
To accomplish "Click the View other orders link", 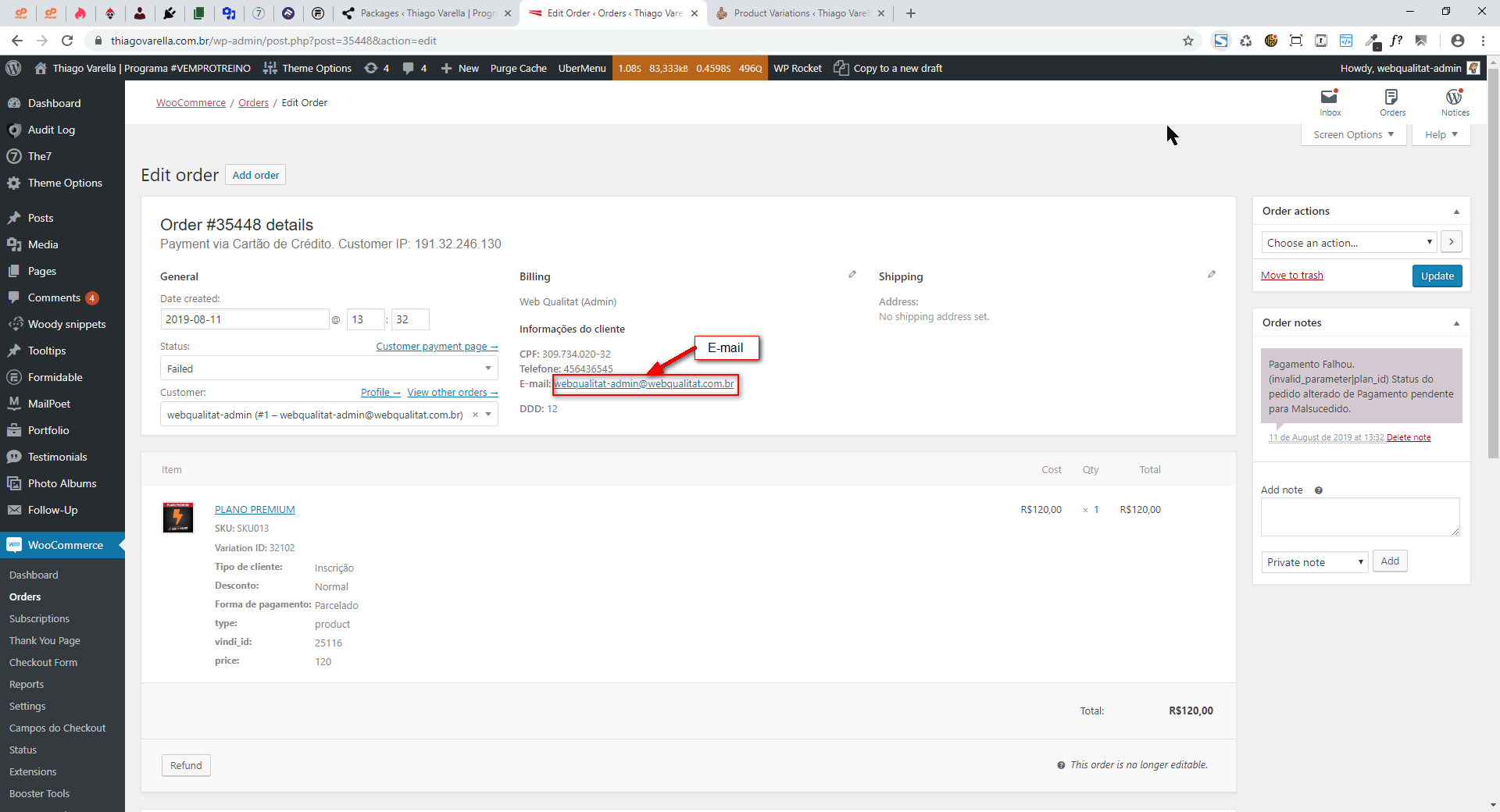I will tap(452, 393).
